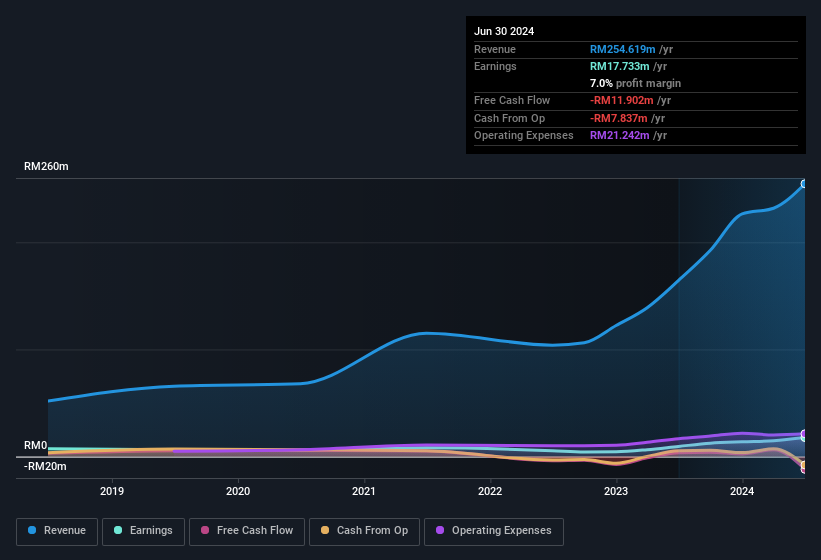This screenshot has height=560, width=821.
Task: Click the -RM7.837m cash from op value
Action: [618, 118]
